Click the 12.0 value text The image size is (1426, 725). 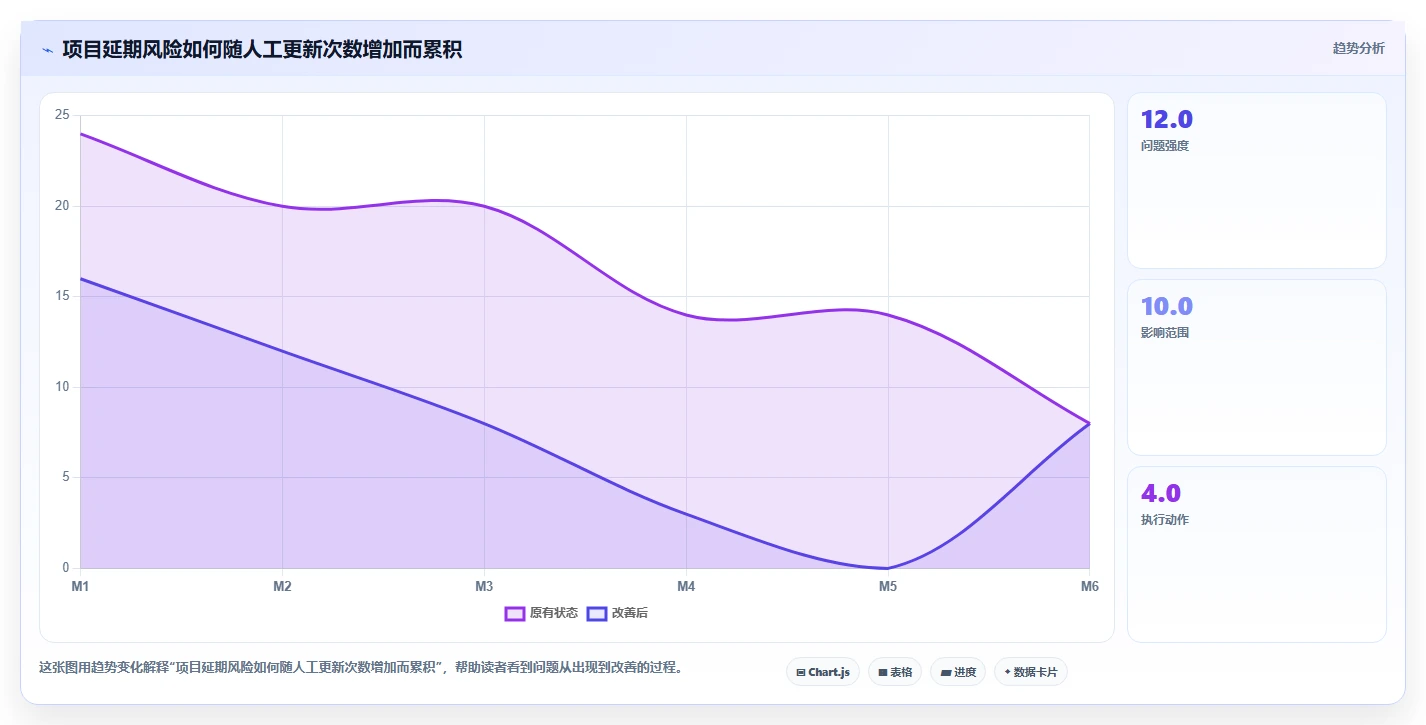point(1167,119)
